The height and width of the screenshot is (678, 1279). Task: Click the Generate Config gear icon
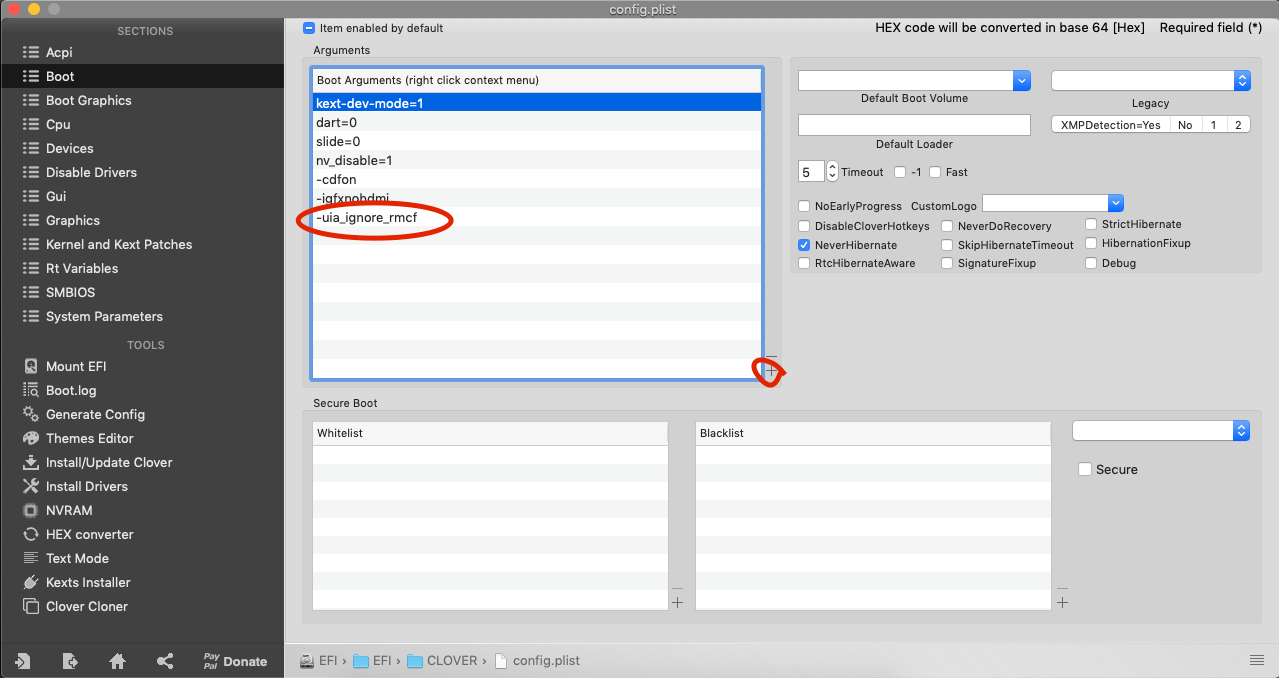pyautogui.click(x=31, y=414)
